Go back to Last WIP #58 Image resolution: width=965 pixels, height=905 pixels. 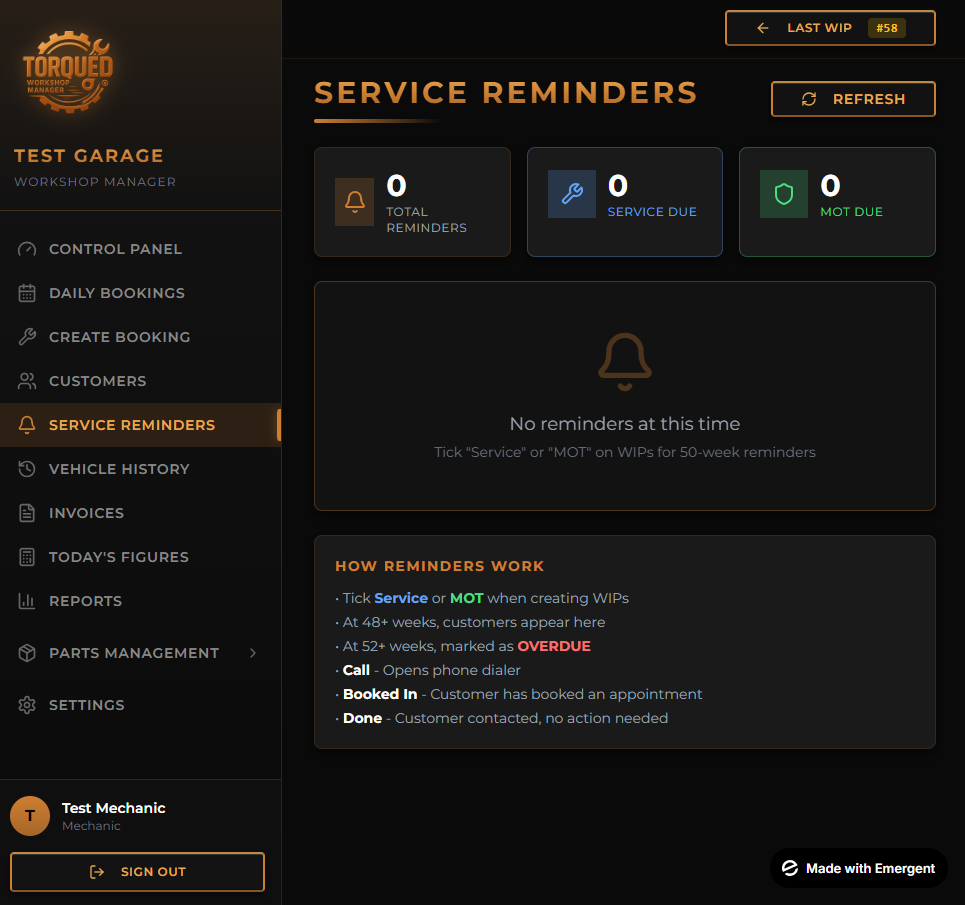[x=829, y=28]
